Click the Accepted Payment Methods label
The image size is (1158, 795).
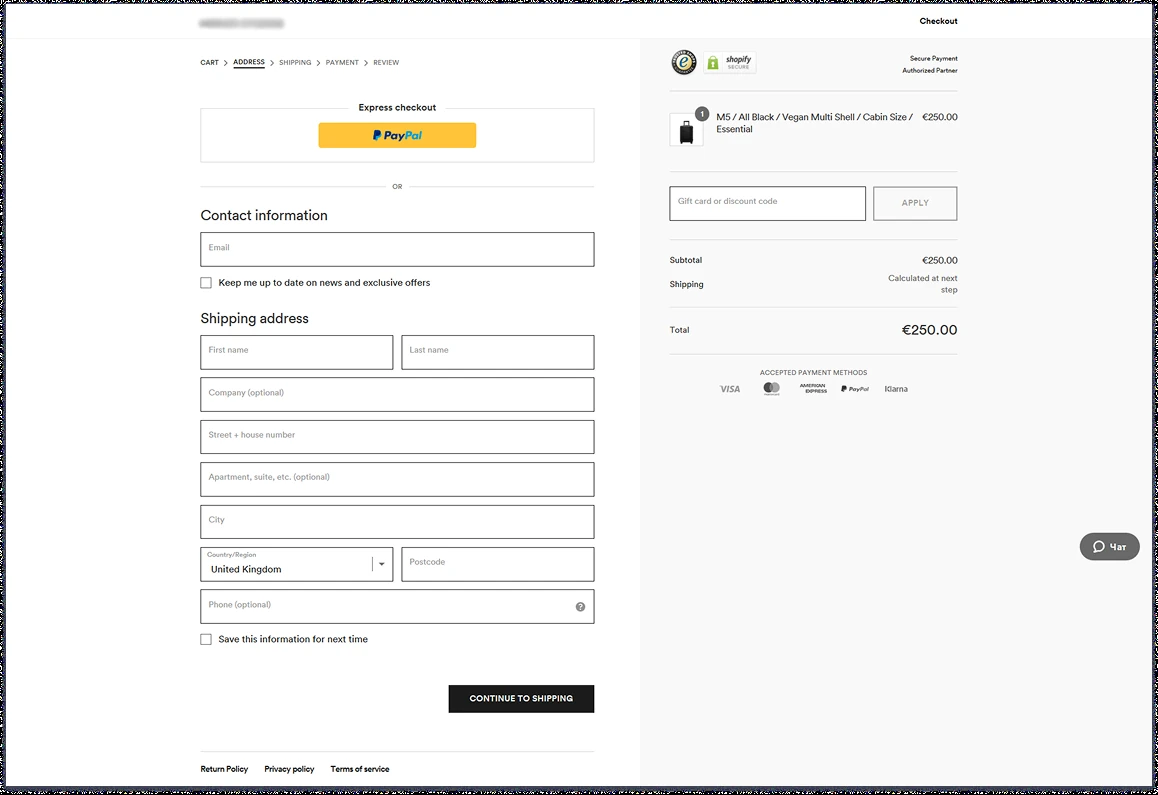coord(813,372)
